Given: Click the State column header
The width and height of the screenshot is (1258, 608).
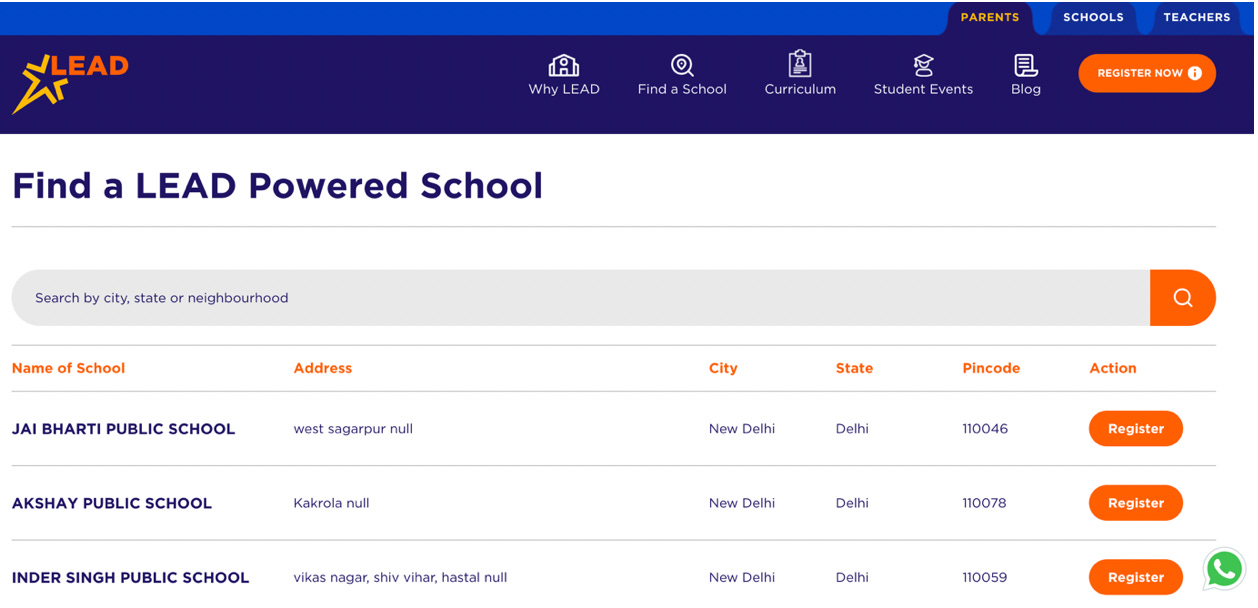Looking at the screenshot, I should tap(854, 368).
